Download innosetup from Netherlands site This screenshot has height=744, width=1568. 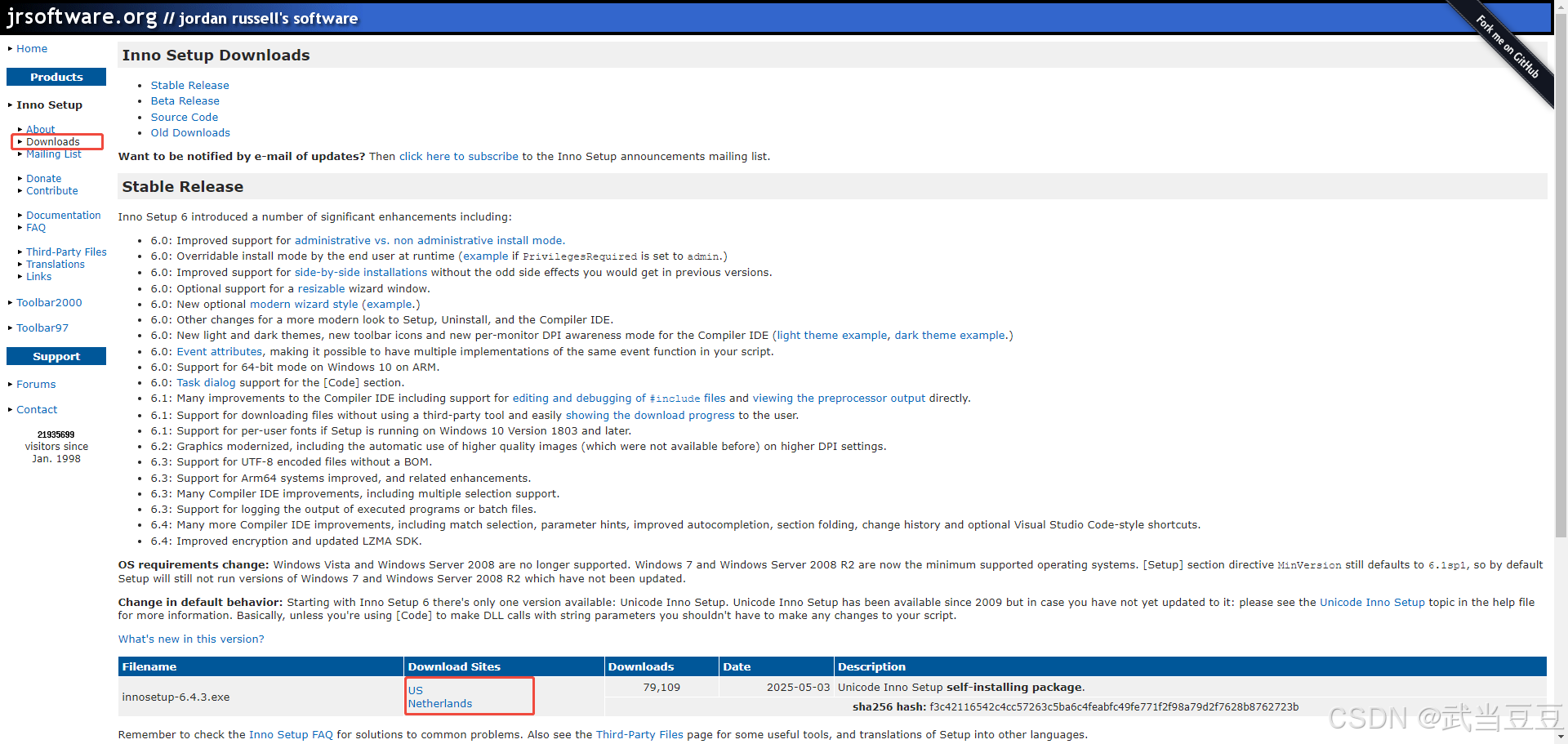tap(440, 704)
